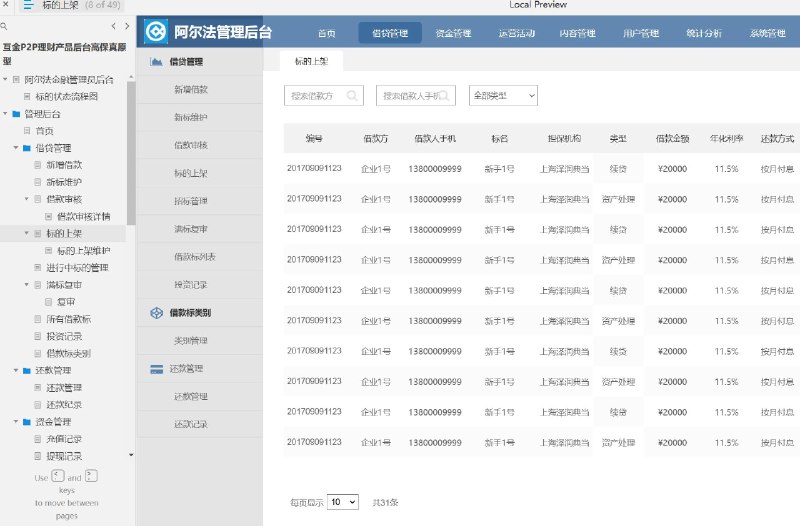The image size is (800, 526).
Task: Collapse the 阿尔法金融管理员后台 tree node
Action: tap(5, 79)
